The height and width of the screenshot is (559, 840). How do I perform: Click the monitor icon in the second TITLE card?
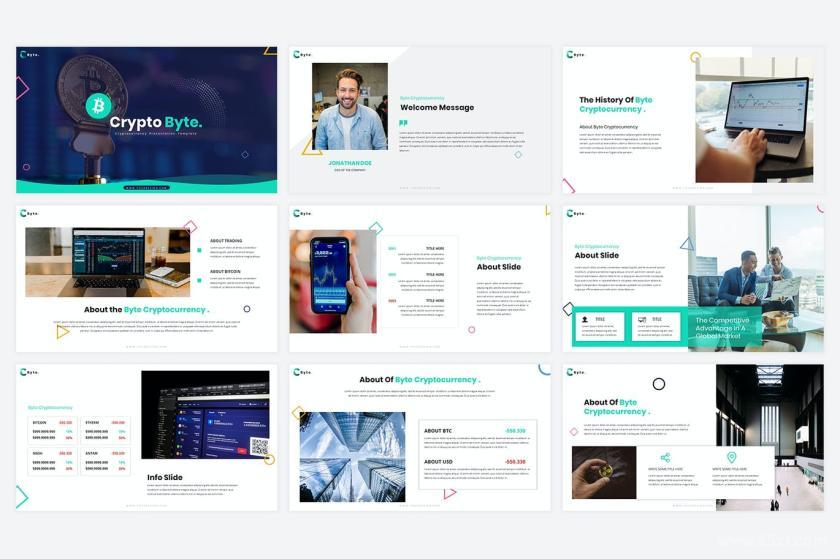point(642,319)
